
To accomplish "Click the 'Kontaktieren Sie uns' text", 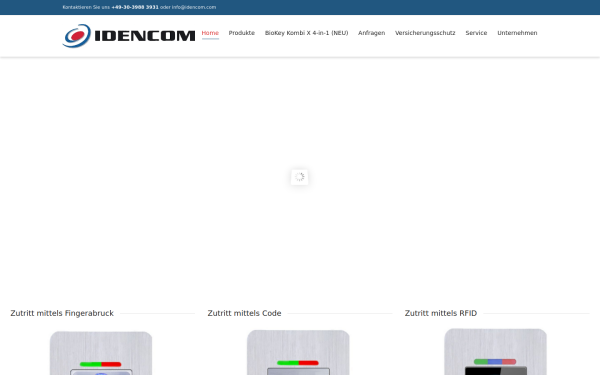I will [86, 7].
